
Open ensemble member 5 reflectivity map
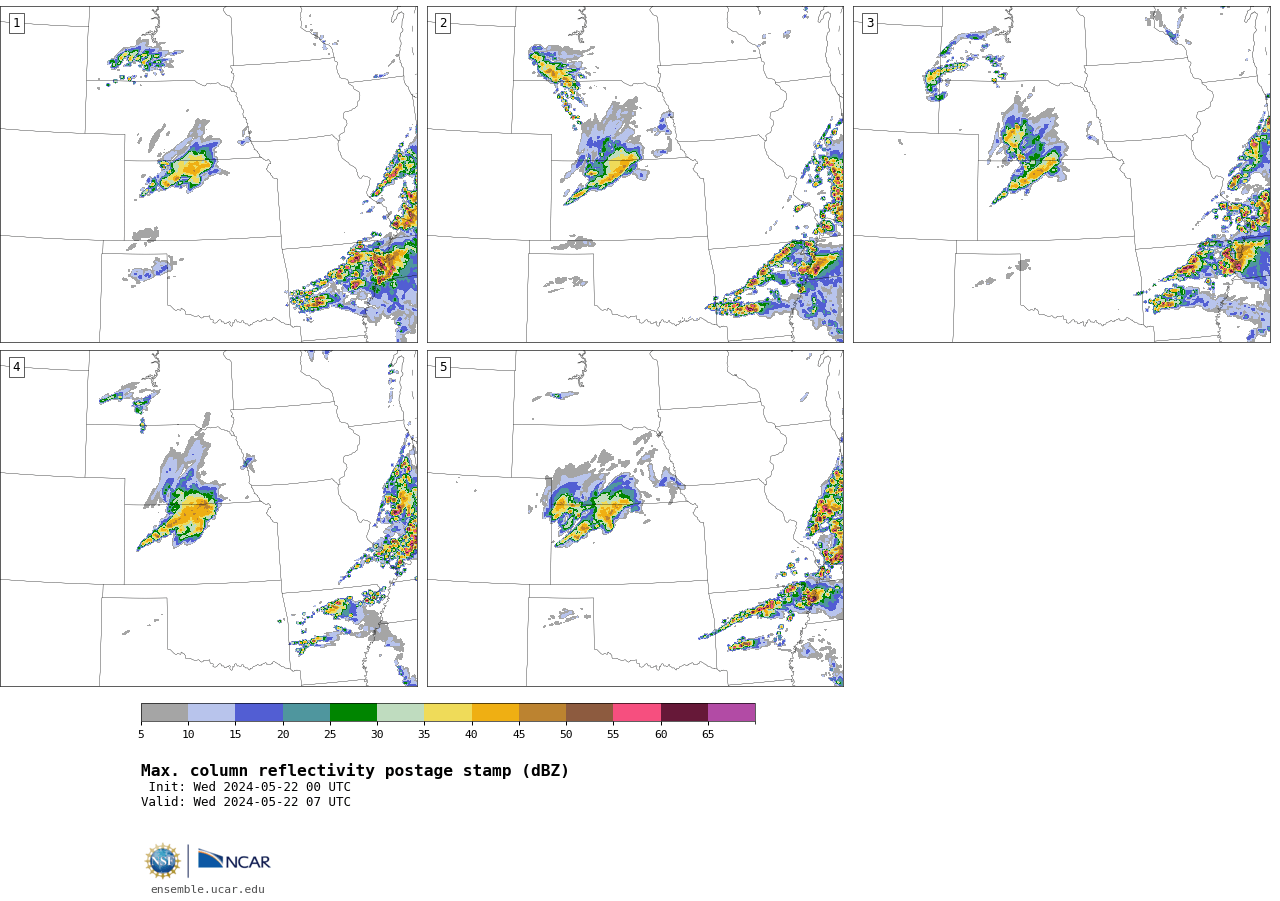635,518
